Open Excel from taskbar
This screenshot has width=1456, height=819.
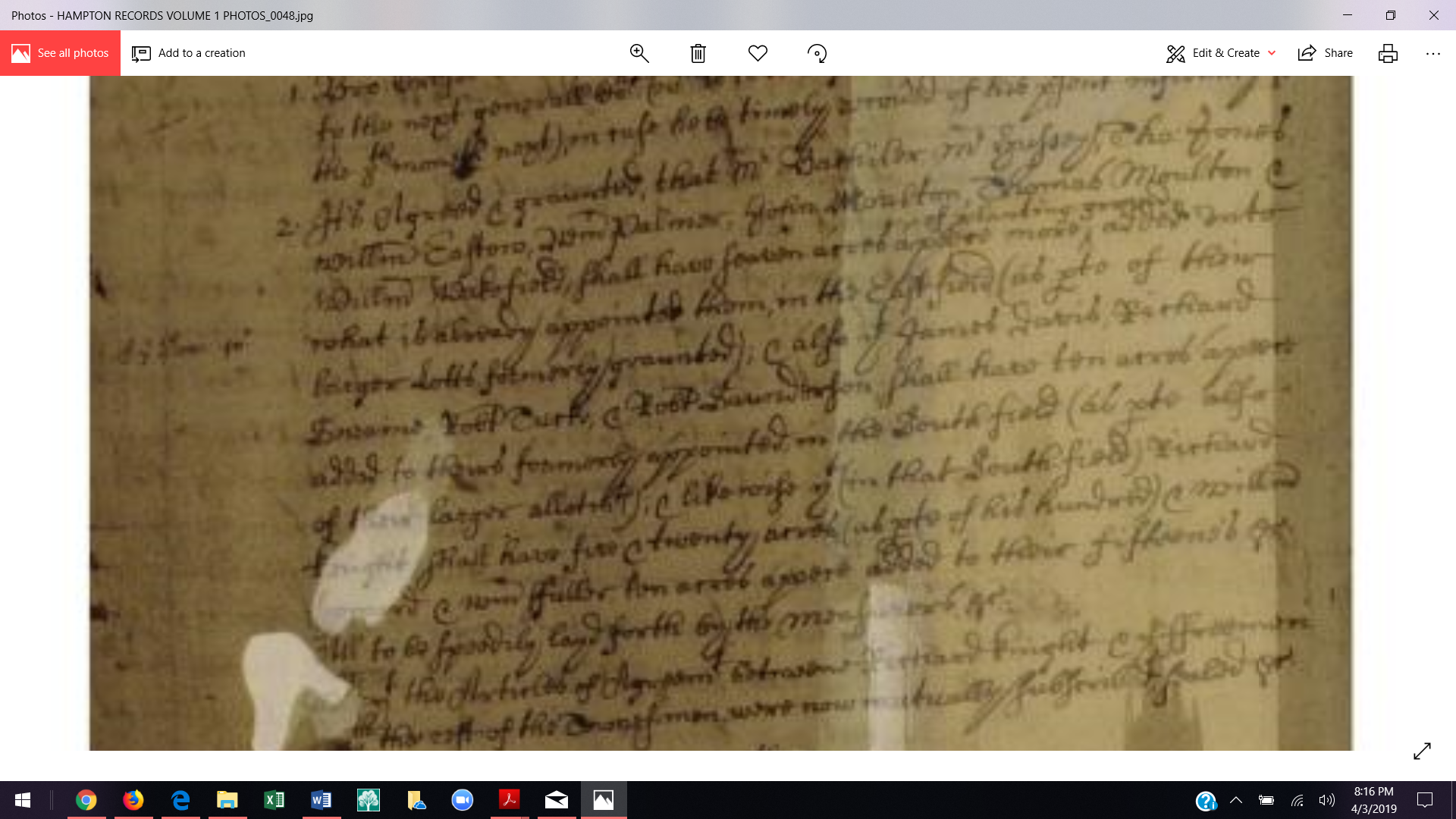(274, 800)
